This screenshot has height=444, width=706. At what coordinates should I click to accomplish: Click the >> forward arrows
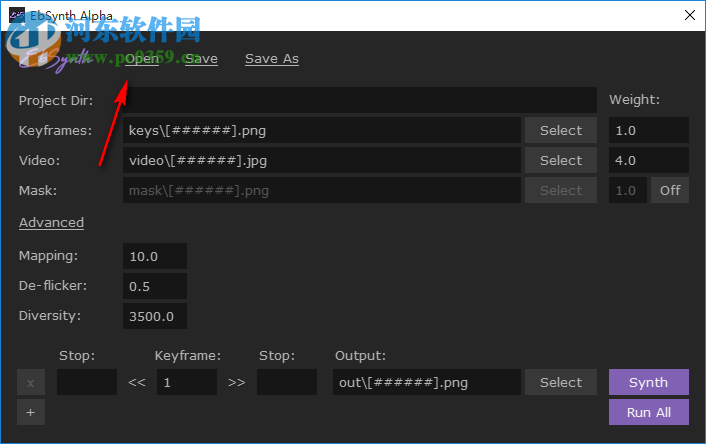tap(236, 382)
